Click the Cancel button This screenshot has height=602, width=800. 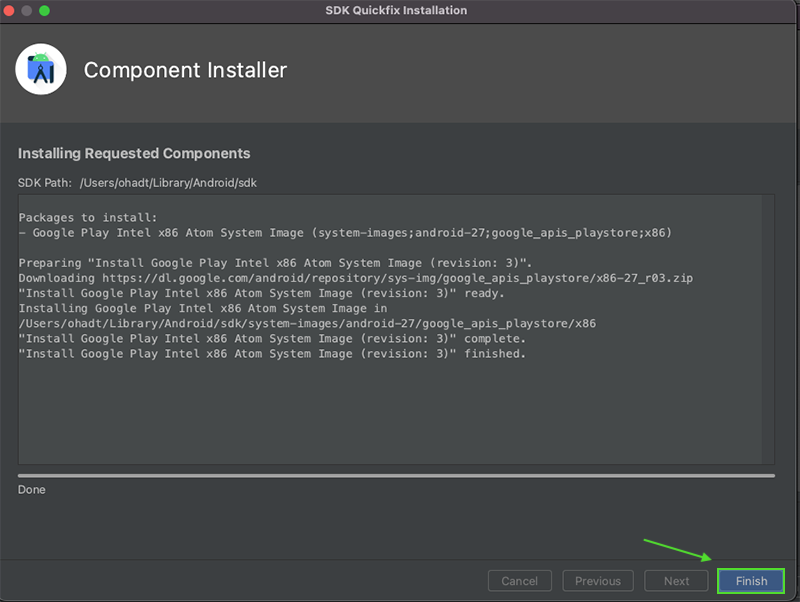pos(519,580)
